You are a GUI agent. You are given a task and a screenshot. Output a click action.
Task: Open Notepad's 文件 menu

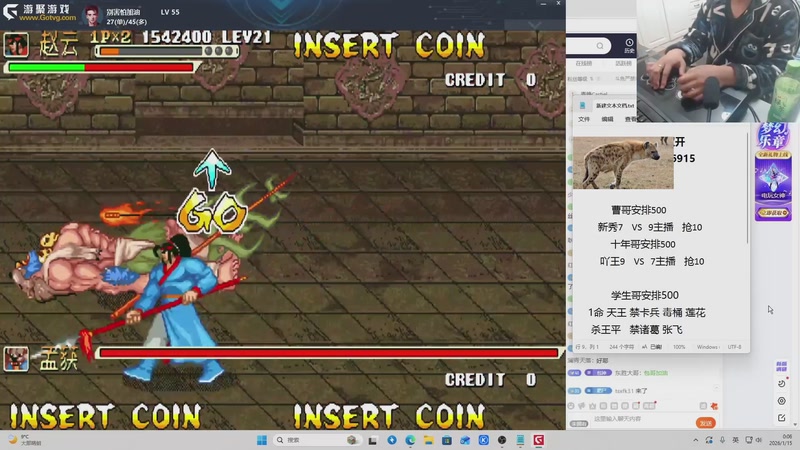(584, 119)
